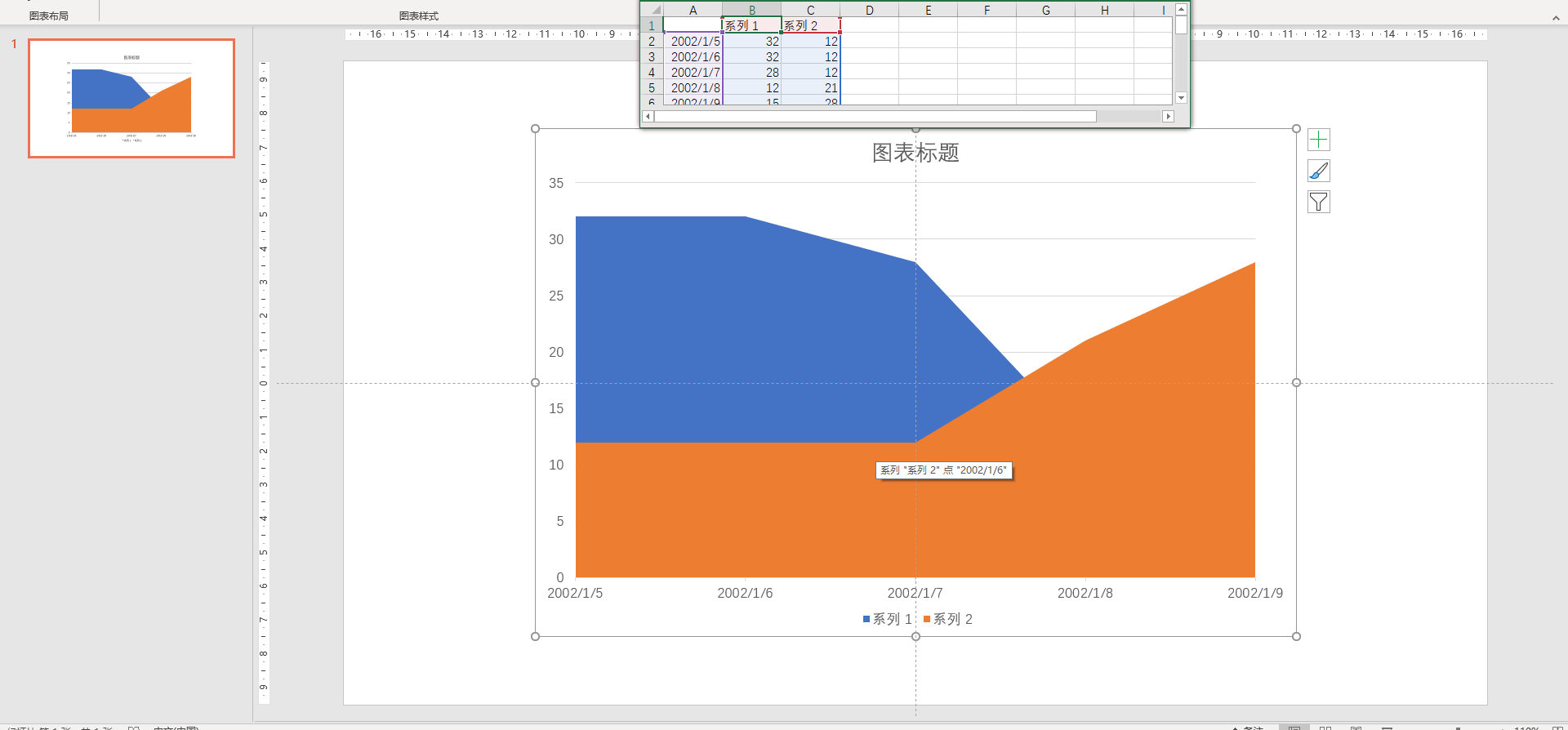Select row 2 header in data sheet
Image resolution: width=1568 pixels, height=730 pixels.
[652, 41]
